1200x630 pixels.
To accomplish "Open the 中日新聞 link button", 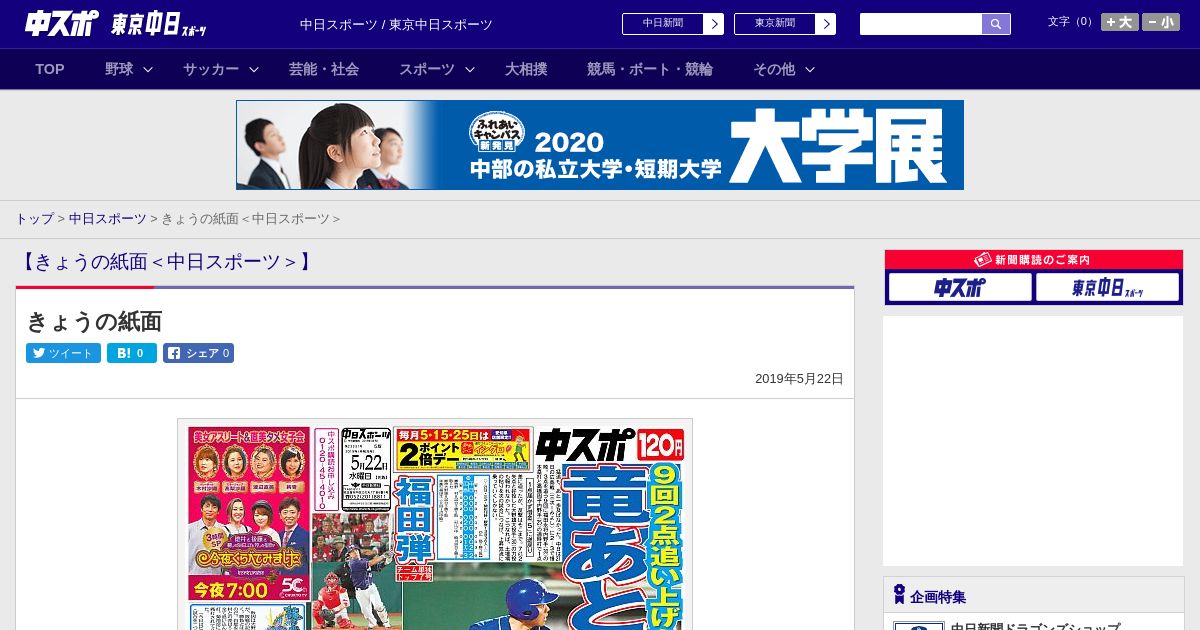I will coord(663,24).
